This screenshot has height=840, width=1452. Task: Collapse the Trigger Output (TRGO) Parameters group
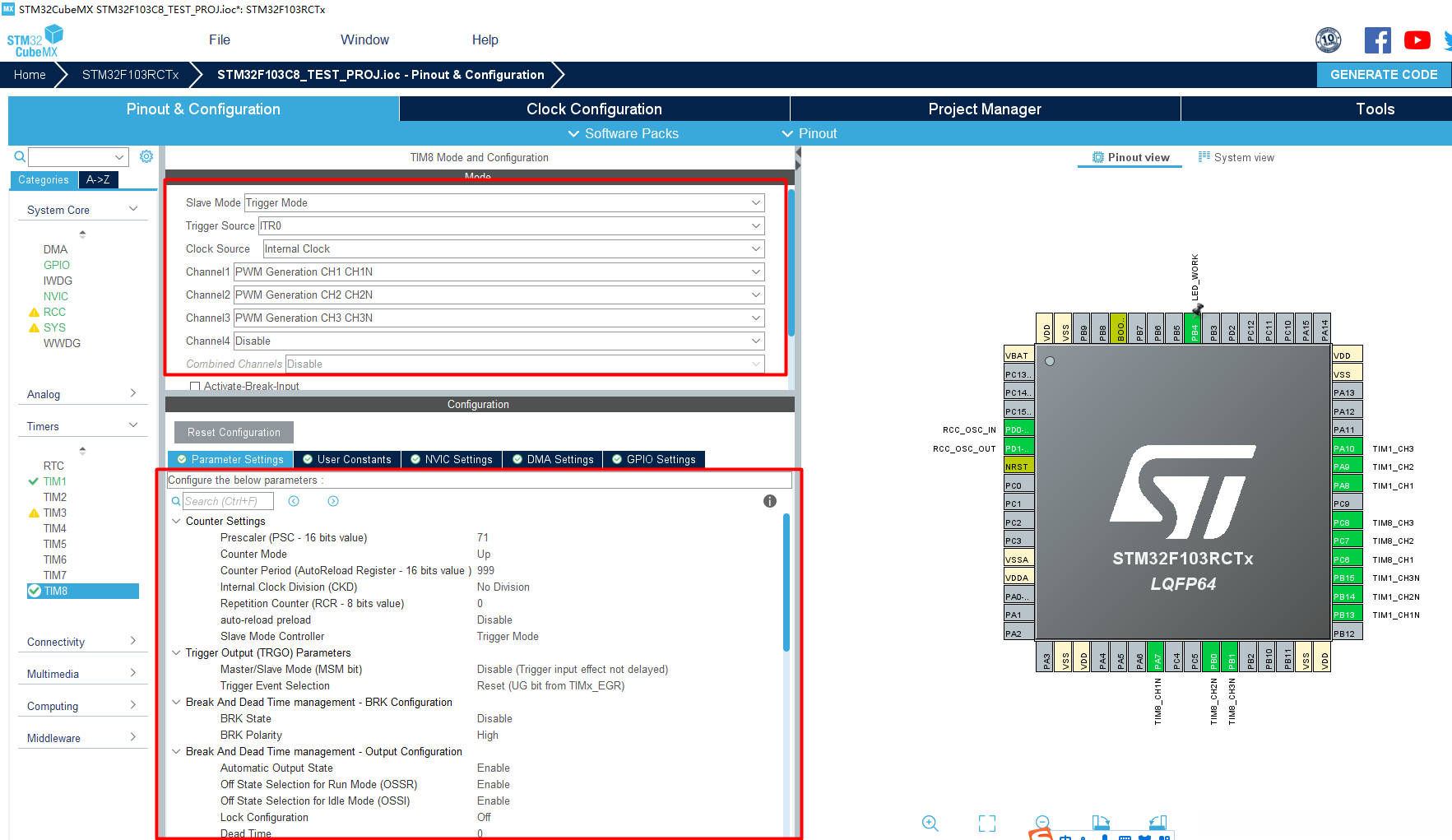click(176, 652)
